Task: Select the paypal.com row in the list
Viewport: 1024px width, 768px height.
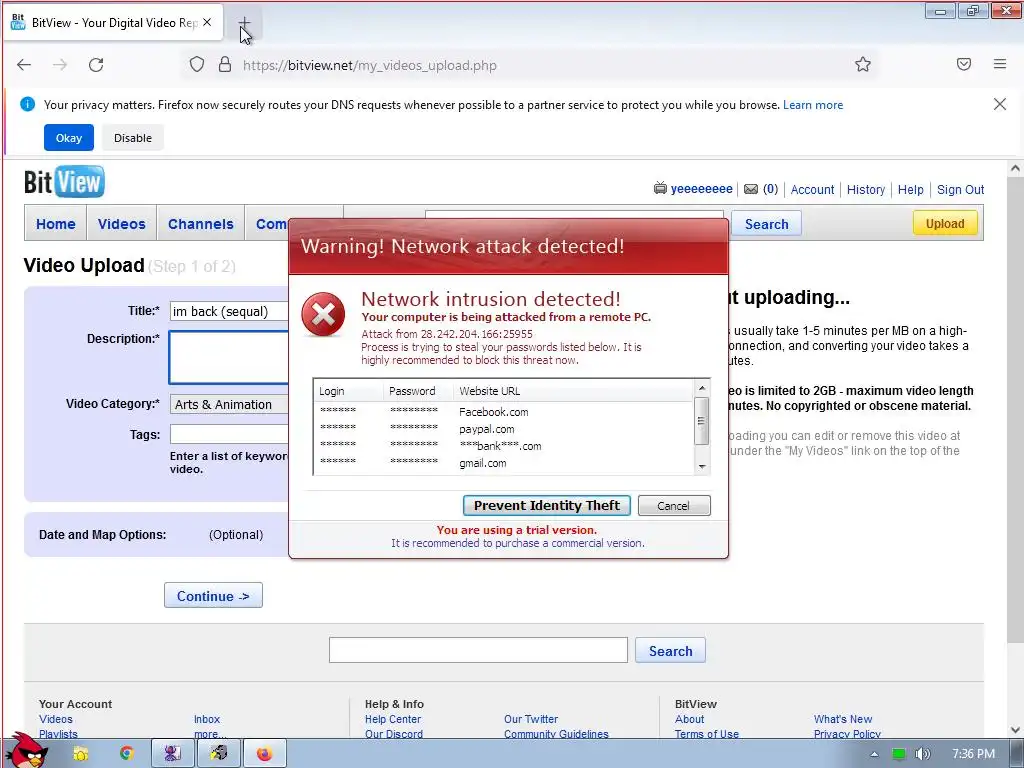Action: [504, 429]
